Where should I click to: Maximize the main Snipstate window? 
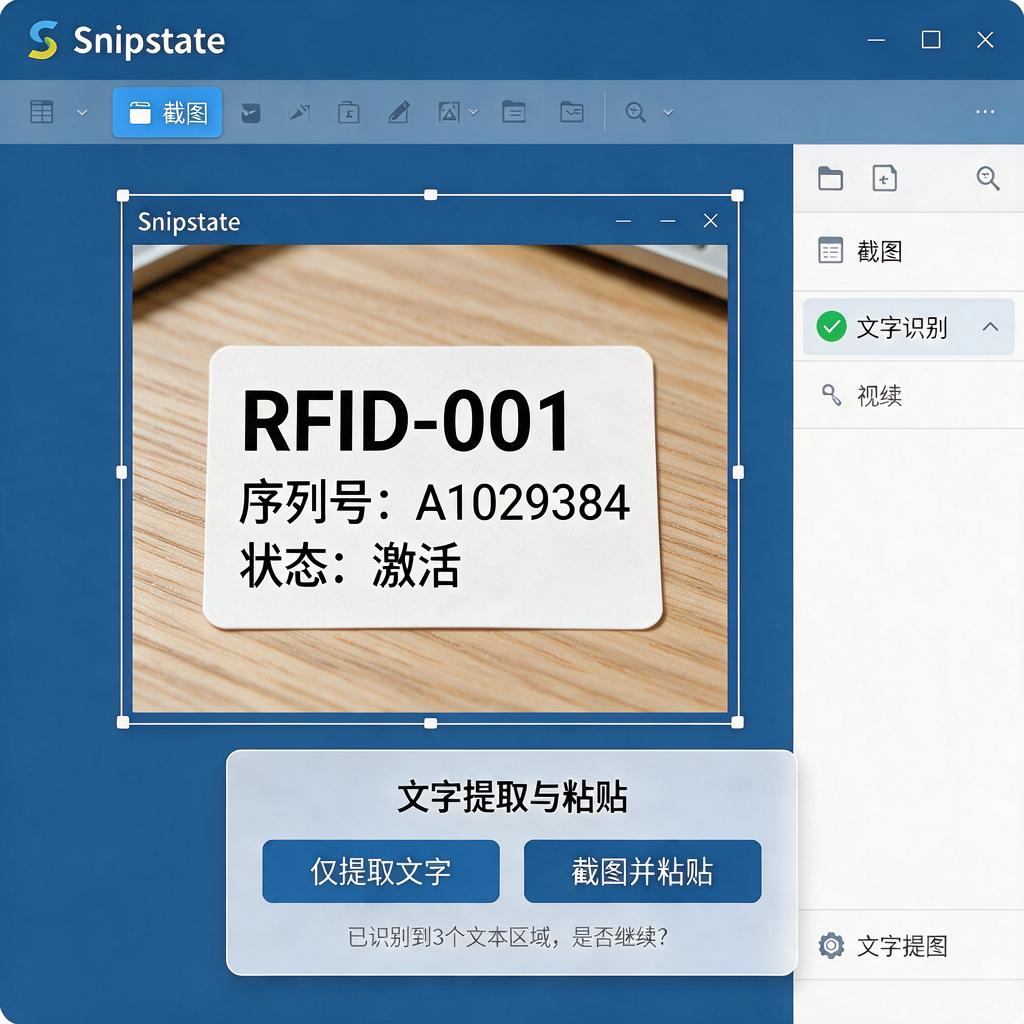(931, 40)
